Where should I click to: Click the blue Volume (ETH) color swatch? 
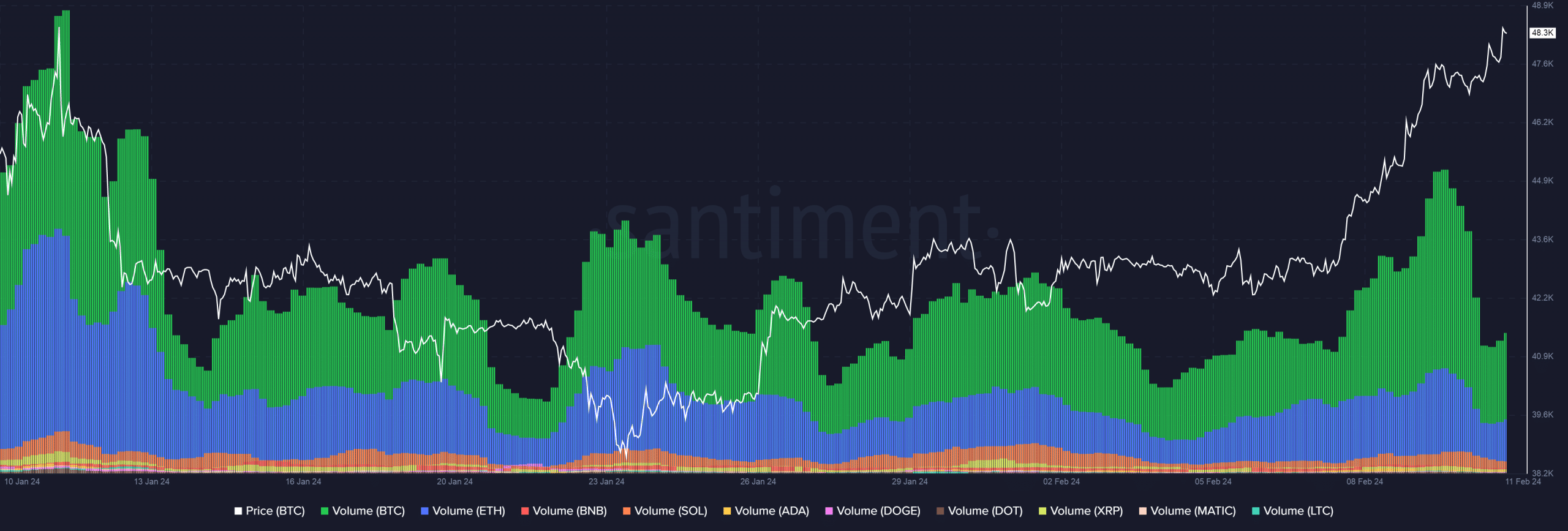[x=424, y=511]
